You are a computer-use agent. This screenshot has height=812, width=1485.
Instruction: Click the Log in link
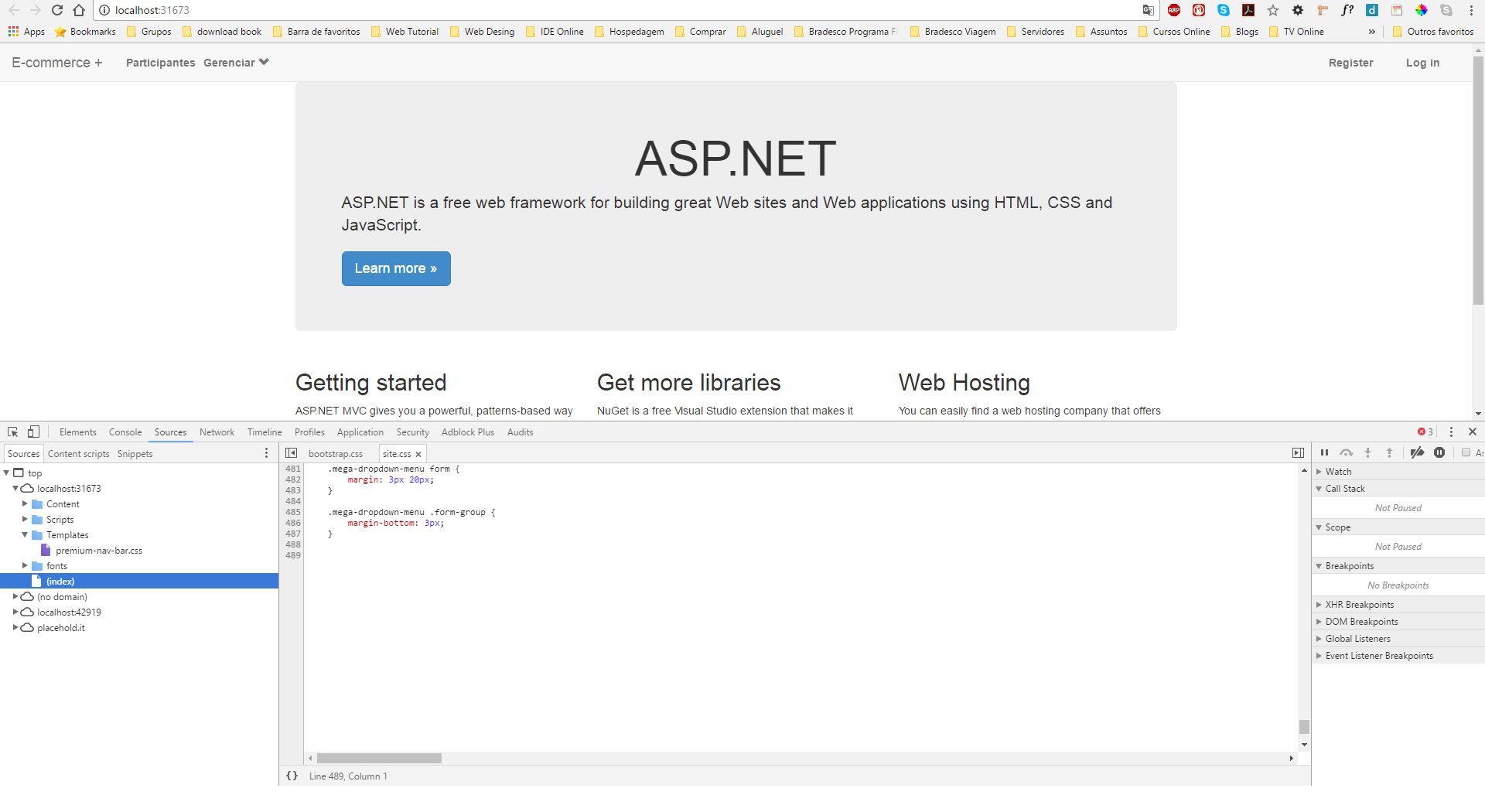click(1422, 63)
